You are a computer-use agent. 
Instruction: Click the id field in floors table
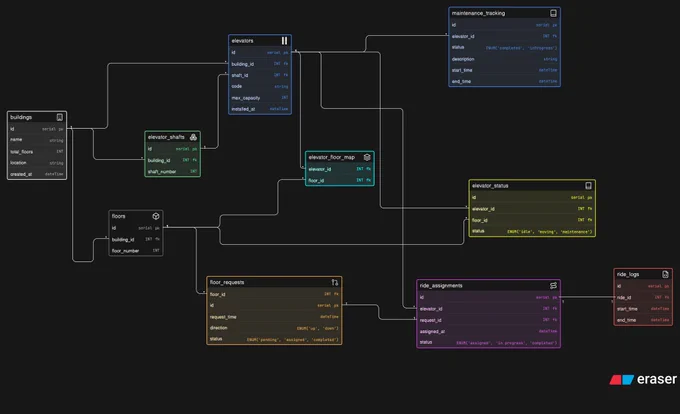(136, 228)
